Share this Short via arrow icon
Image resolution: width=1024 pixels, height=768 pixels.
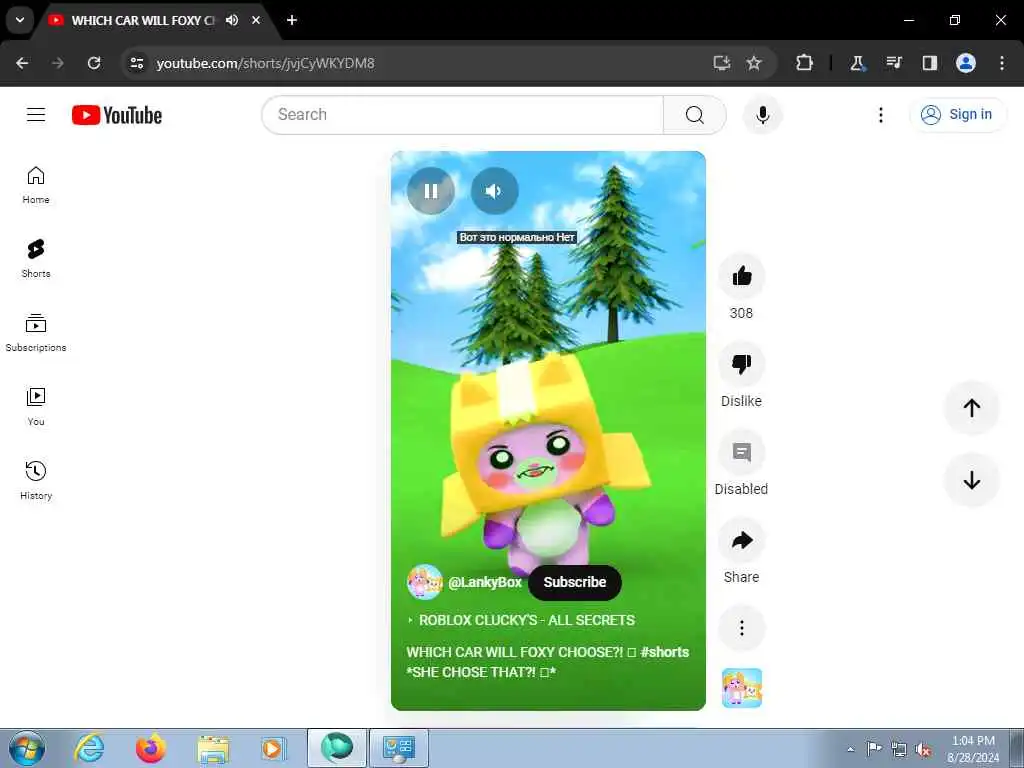(741, 540)
